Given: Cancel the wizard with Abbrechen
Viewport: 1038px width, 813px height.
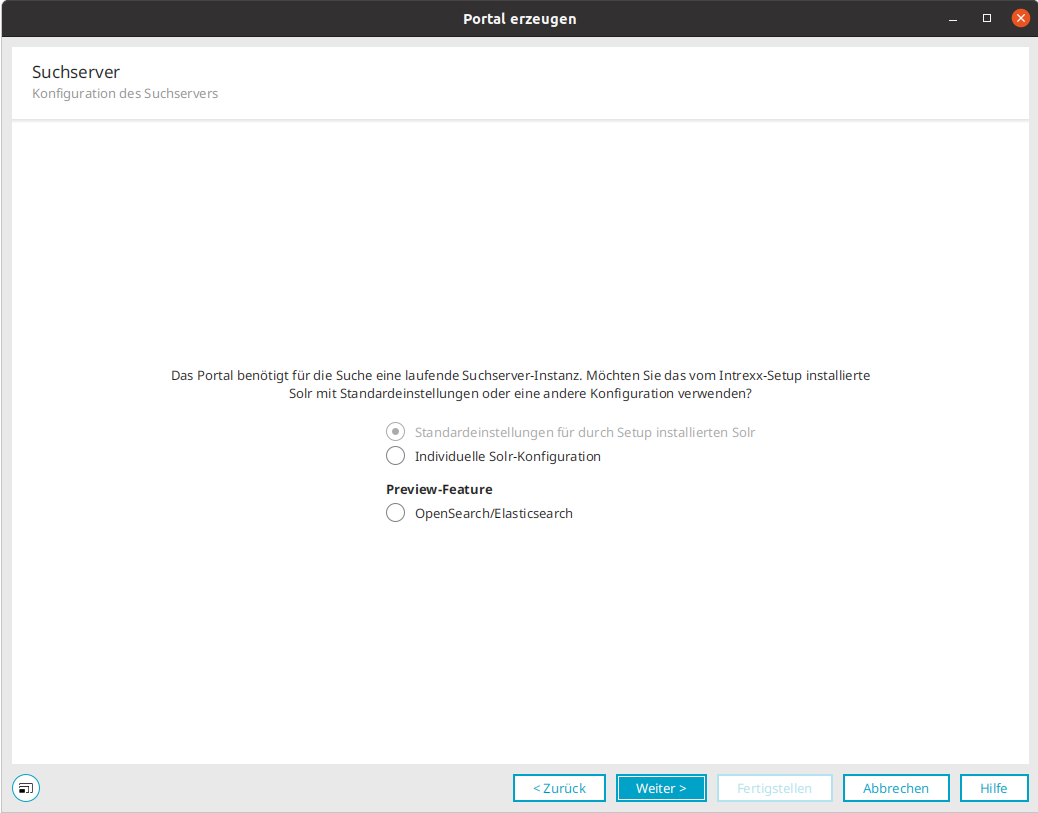Looking at the screenshot, I should coord(896,788).
